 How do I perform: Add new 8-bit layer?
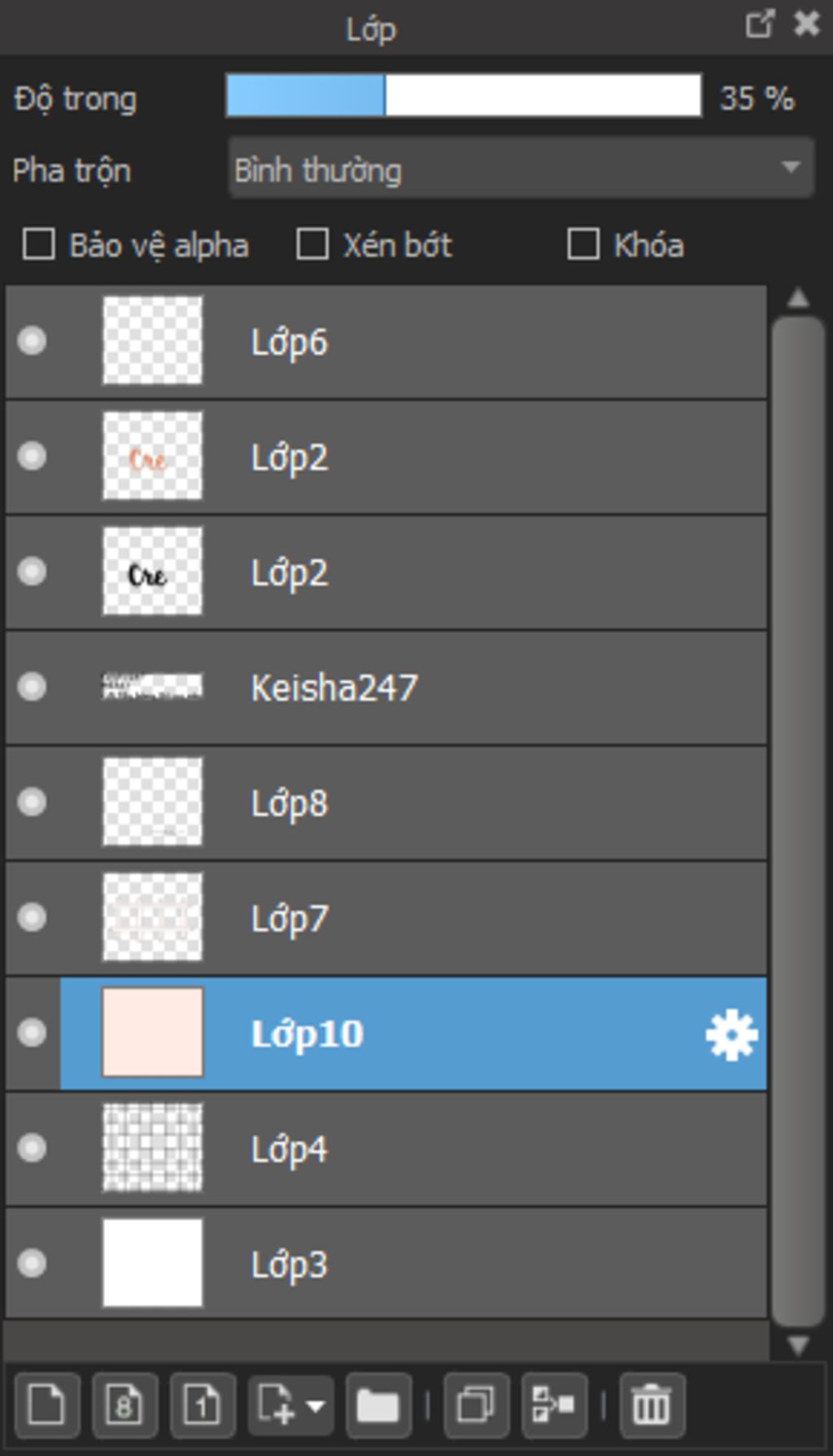124,1405
